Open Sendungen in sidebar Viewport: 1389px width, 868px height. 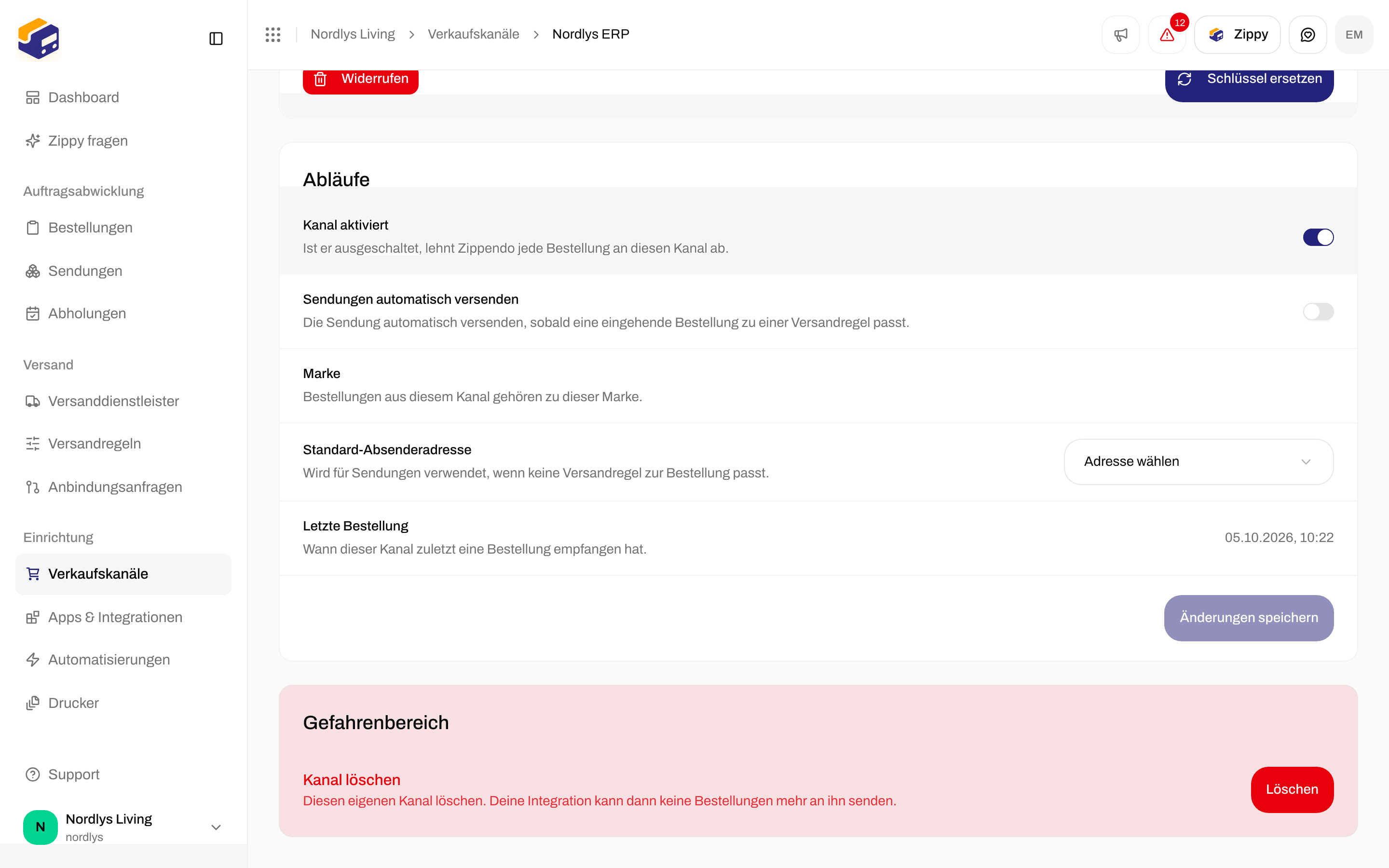coord(123,271)
